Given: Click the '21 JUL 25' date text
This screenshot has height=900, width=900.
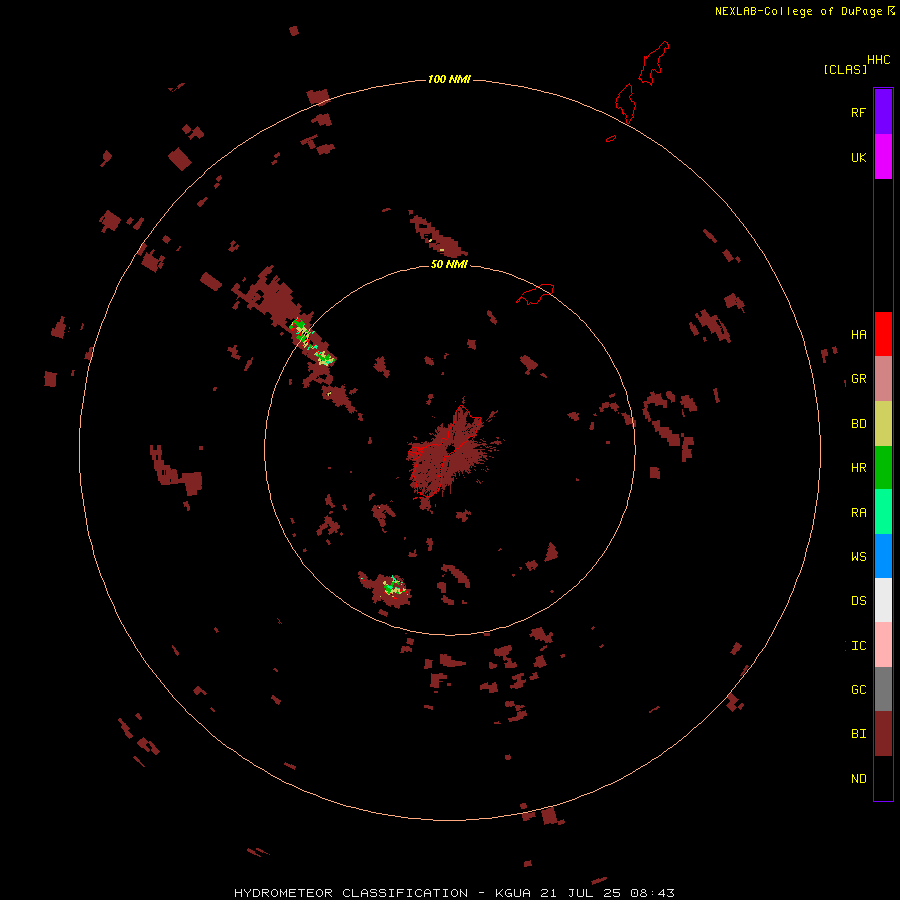Looking at the screenshot, I should [x=580, y=893].
